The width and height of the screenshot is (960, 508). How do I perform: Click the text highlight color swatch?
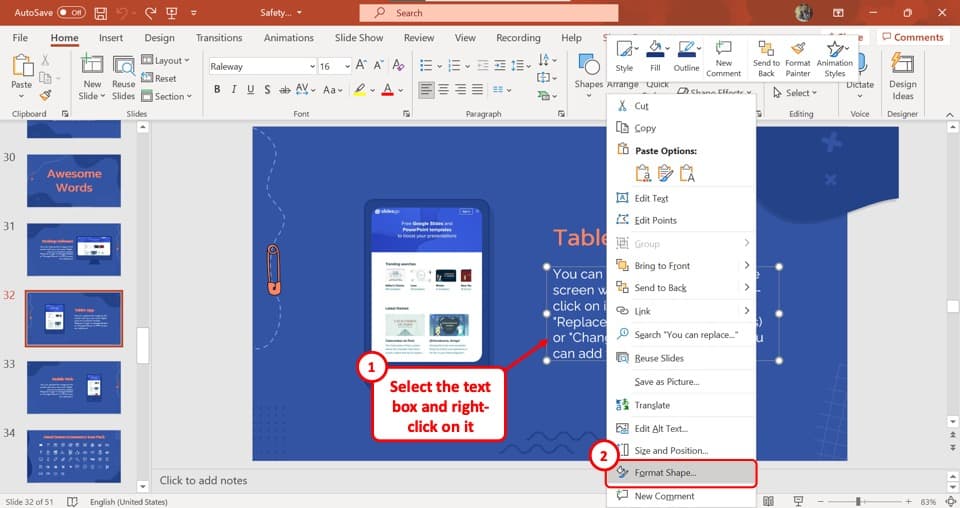(x=359, y=90)
